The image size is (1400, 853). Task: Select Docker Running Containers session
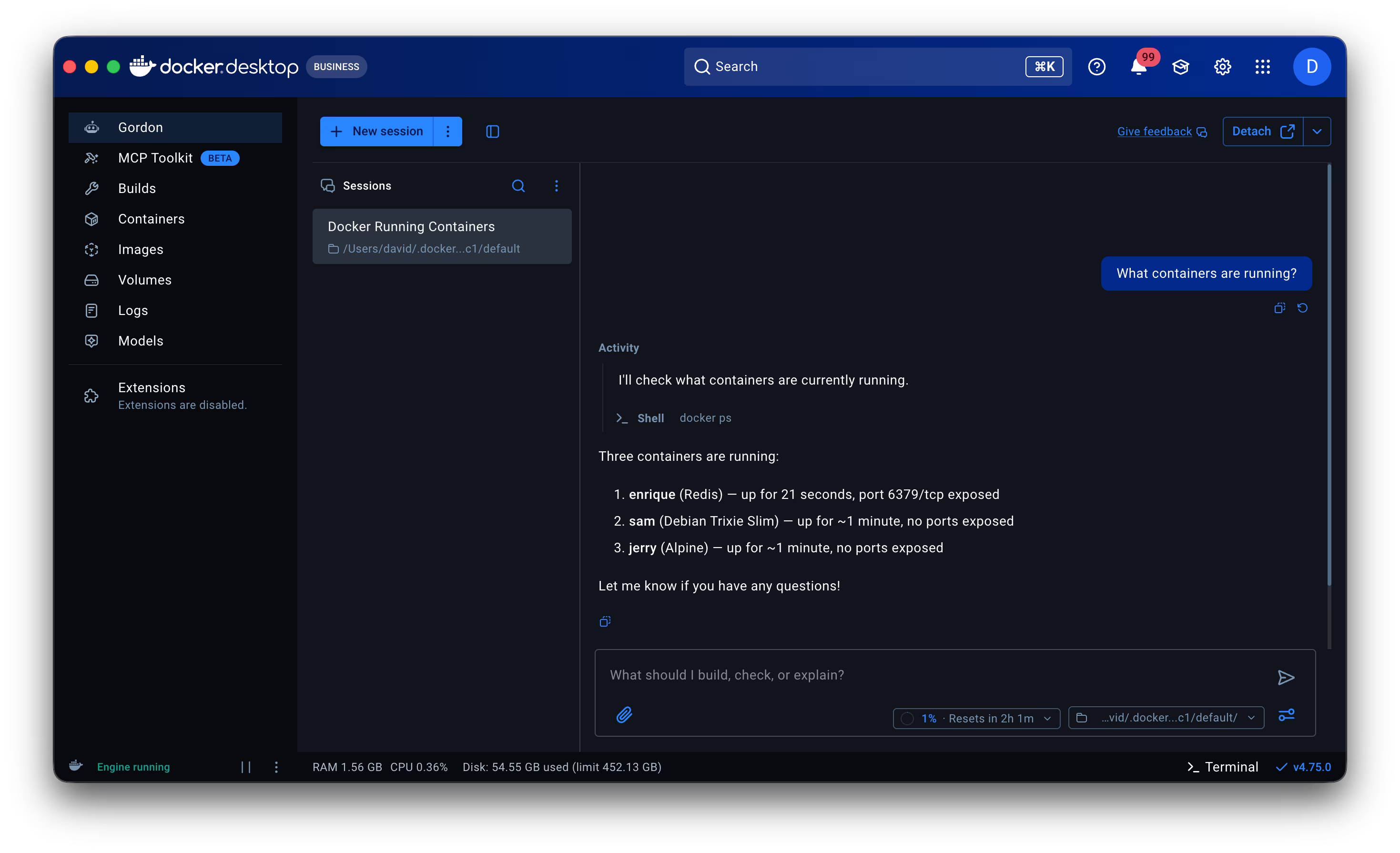[x=442, y=236]
